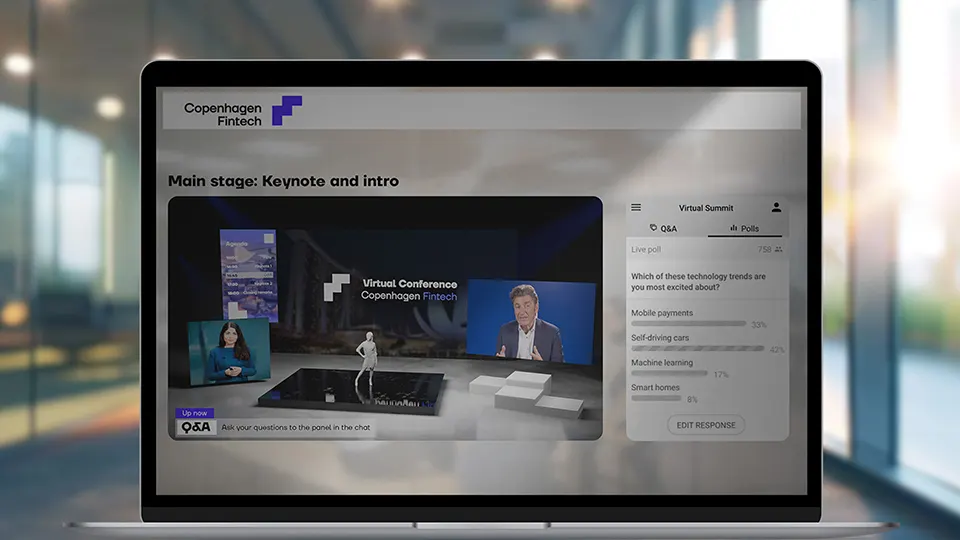Open the hamburger menu in Virtual Summit panel
960x540 pixels.
point(636,208)
